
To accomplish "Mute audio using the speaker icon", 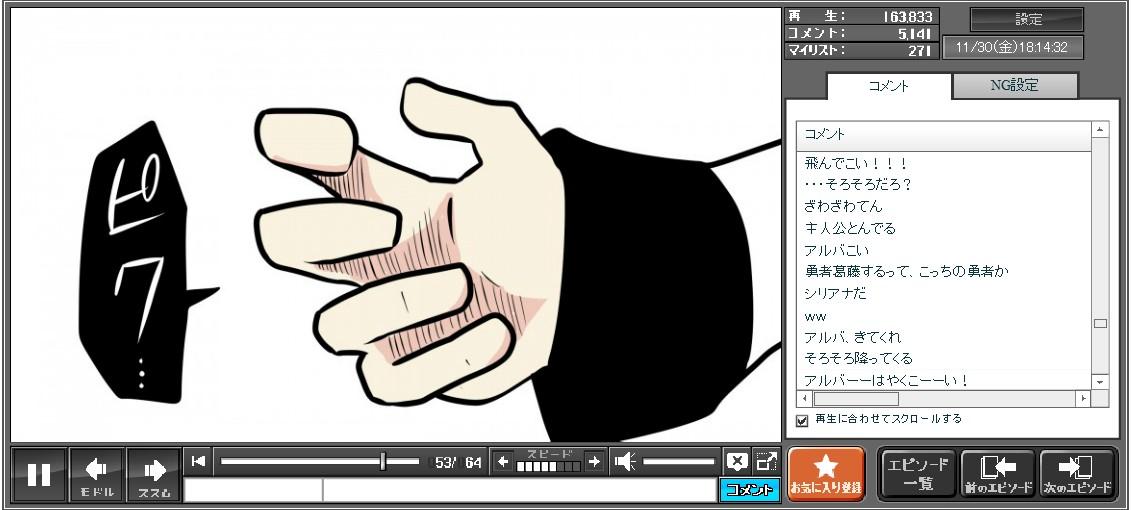I will [x=625, y=462].
